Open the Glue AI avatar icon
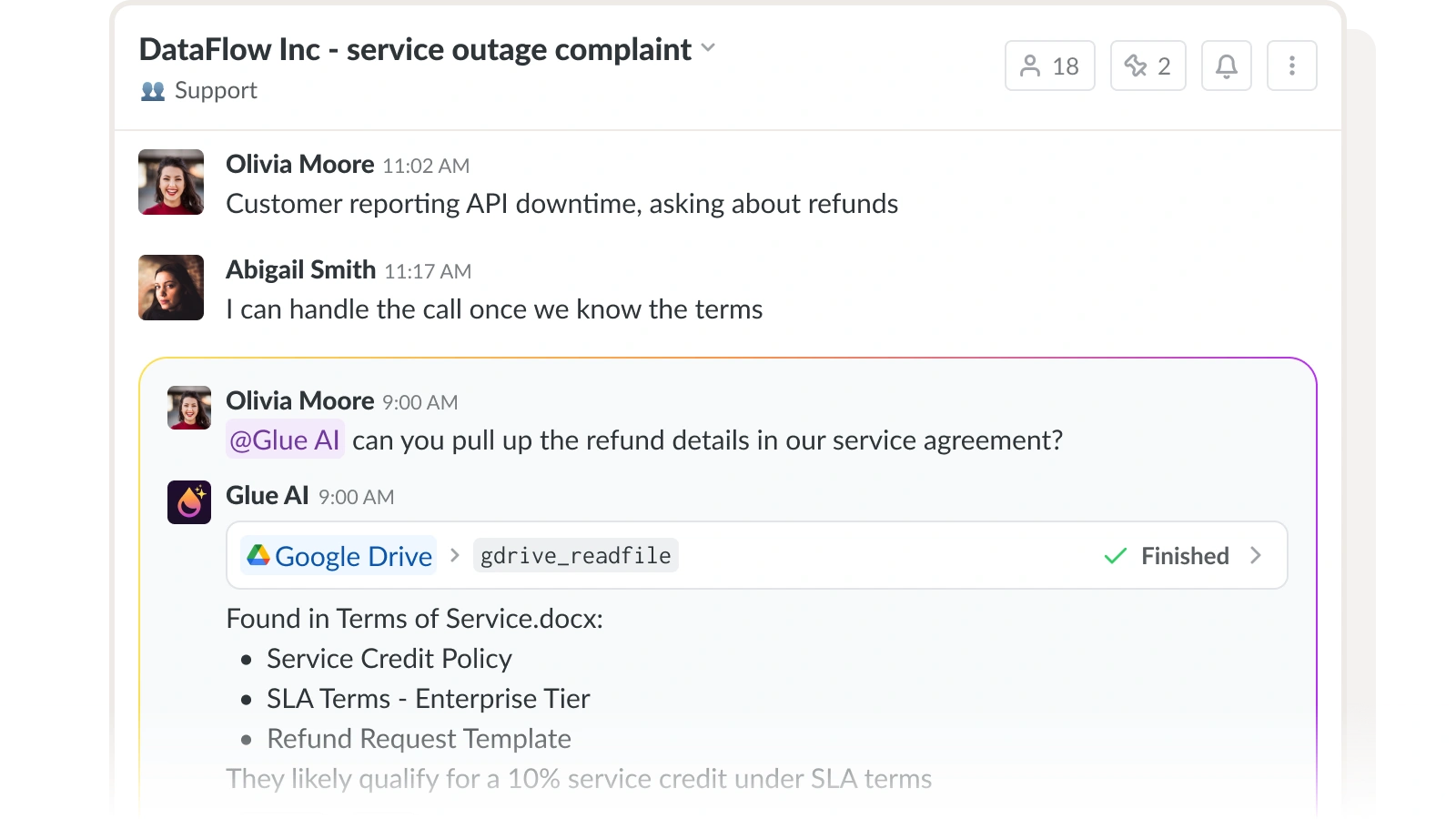1456x819 pixels. (x=189, y=502)
